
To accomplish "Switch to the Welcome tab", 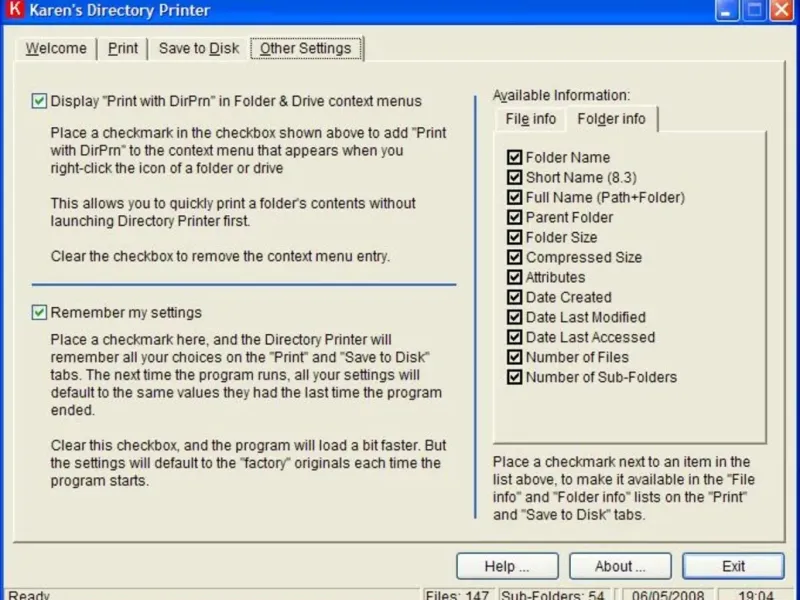I will tap(56, 48).
